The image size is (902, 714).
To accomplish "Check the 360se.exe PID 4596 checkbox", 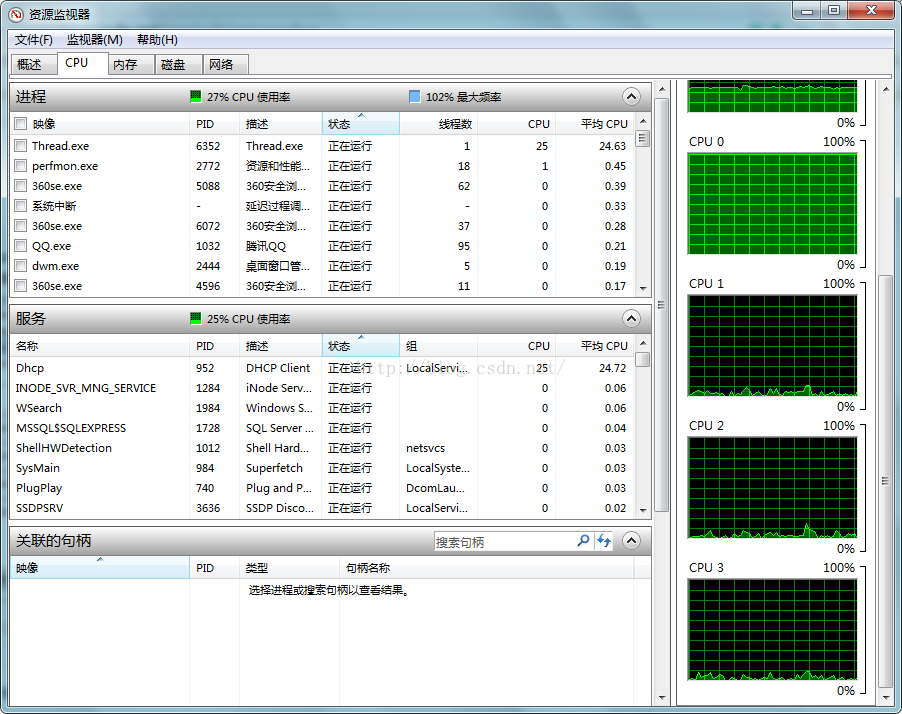I will click(21, 286).
